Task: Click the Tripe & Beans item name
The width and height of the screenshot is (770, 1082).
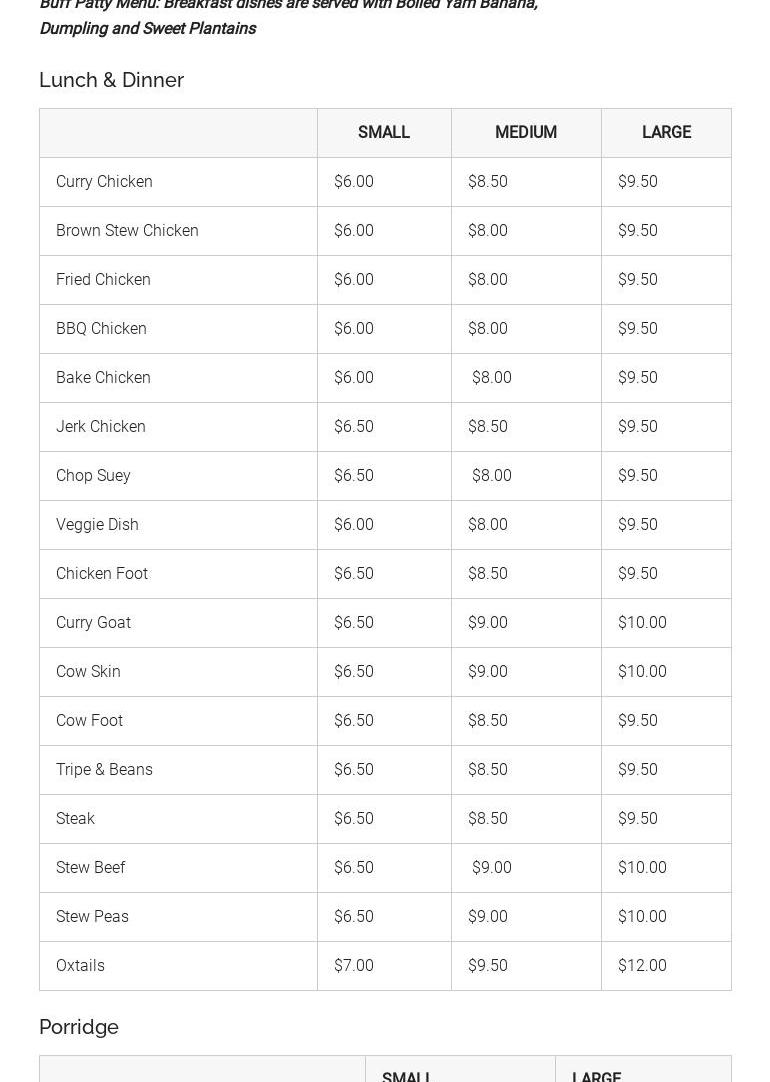Action: 104,769
